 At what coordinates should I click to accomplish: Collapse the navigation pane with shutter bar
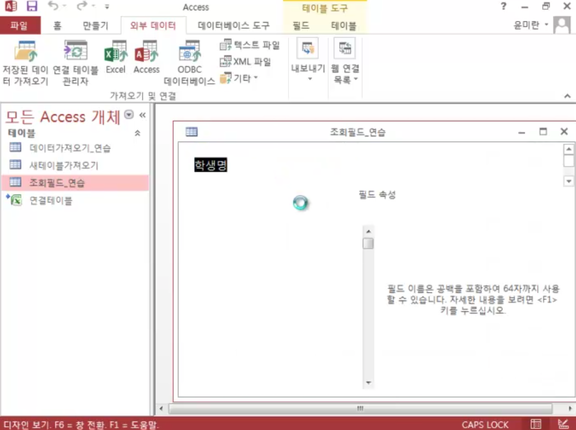[x=143, y=115]
